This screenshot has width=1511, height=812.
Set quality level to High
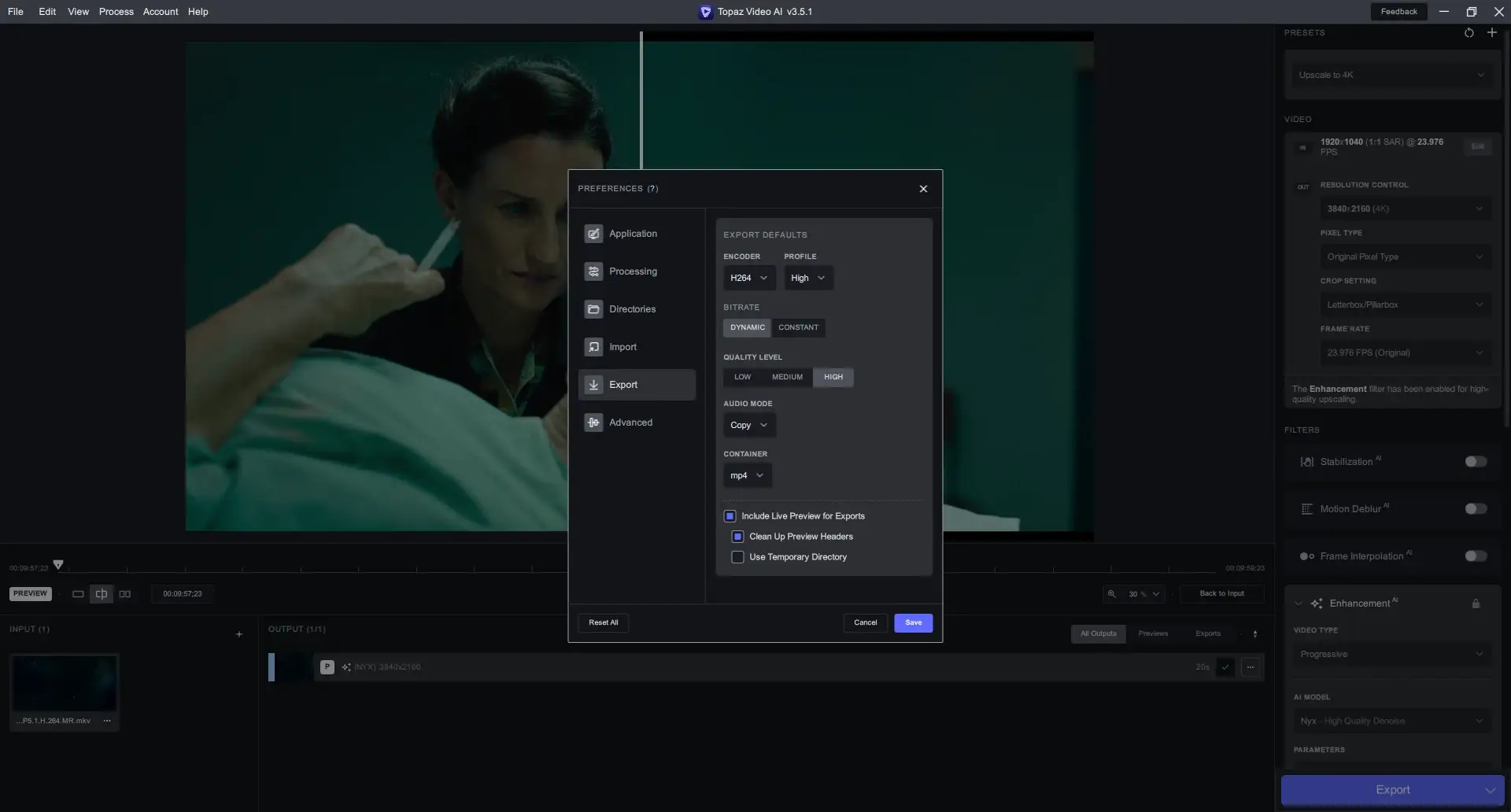[833, 377]
